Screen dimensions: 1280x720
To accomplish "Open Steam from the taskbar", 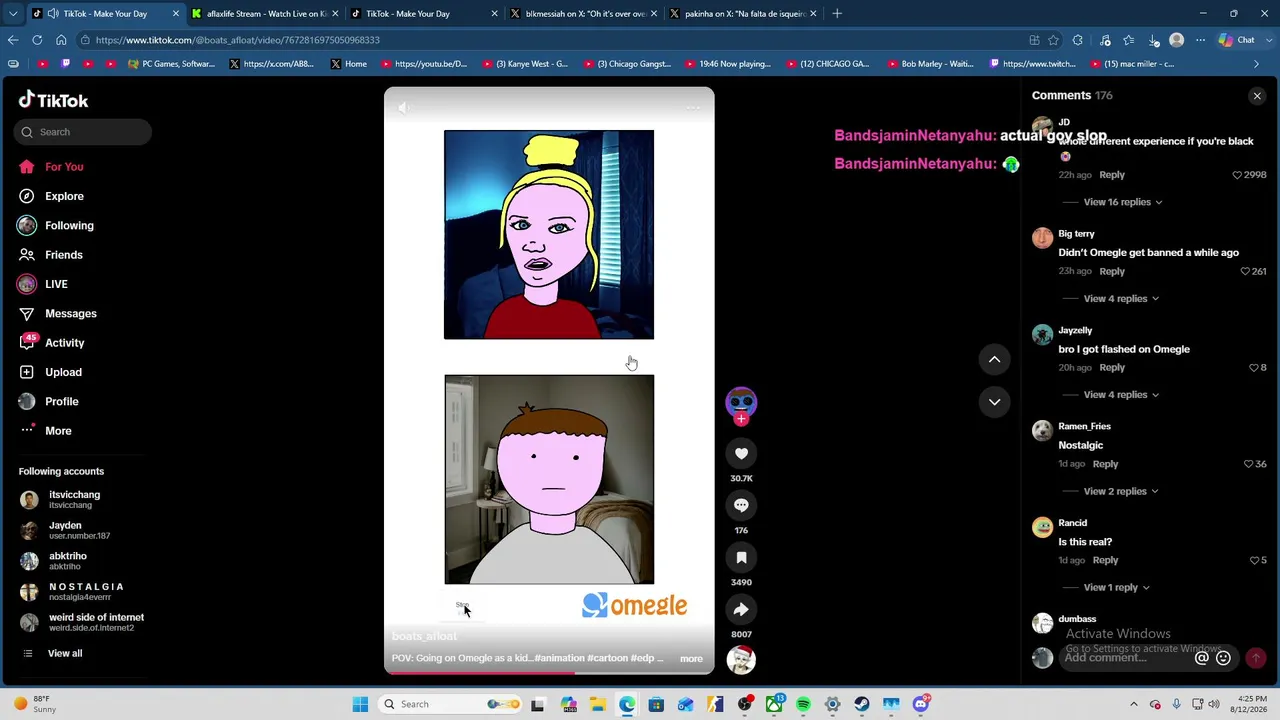I will click(x=861, y=704).
